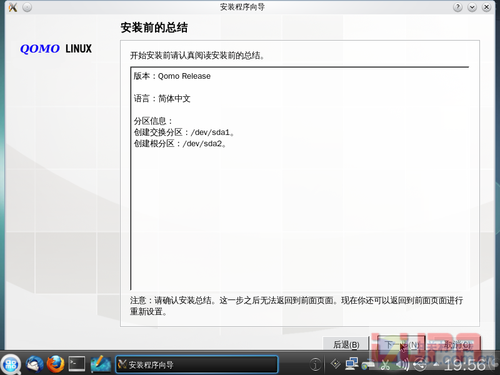Open the Klipper scissors tray icon
This screenshot has height=375, width=500.
[386, 365]
